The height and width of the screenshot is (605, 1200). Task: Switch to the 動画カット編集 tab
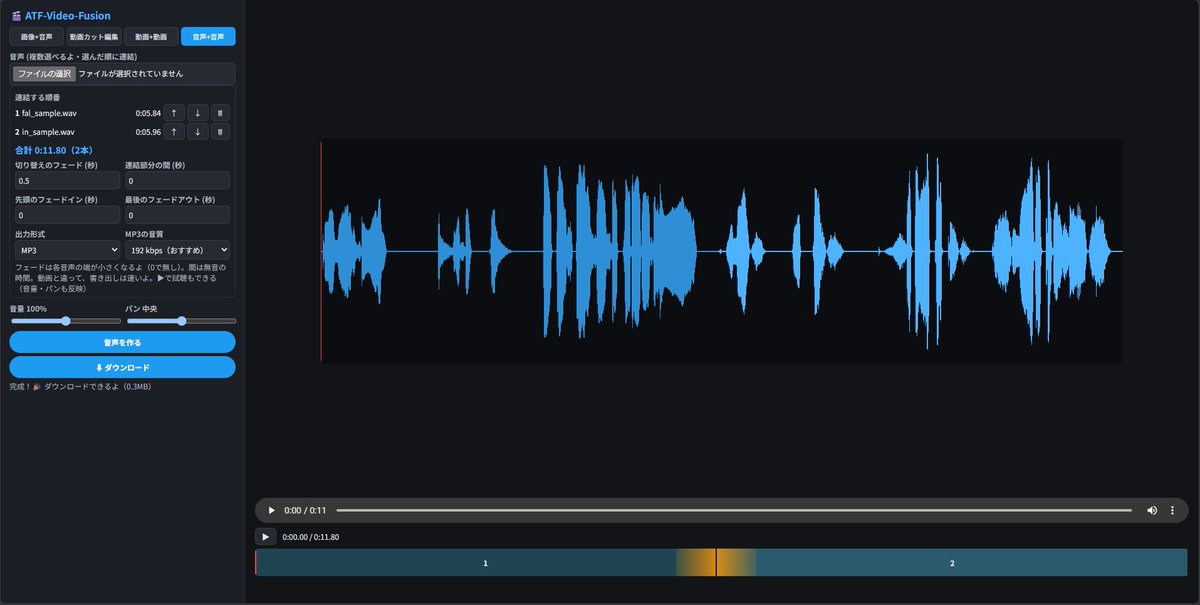click(94, 37)
